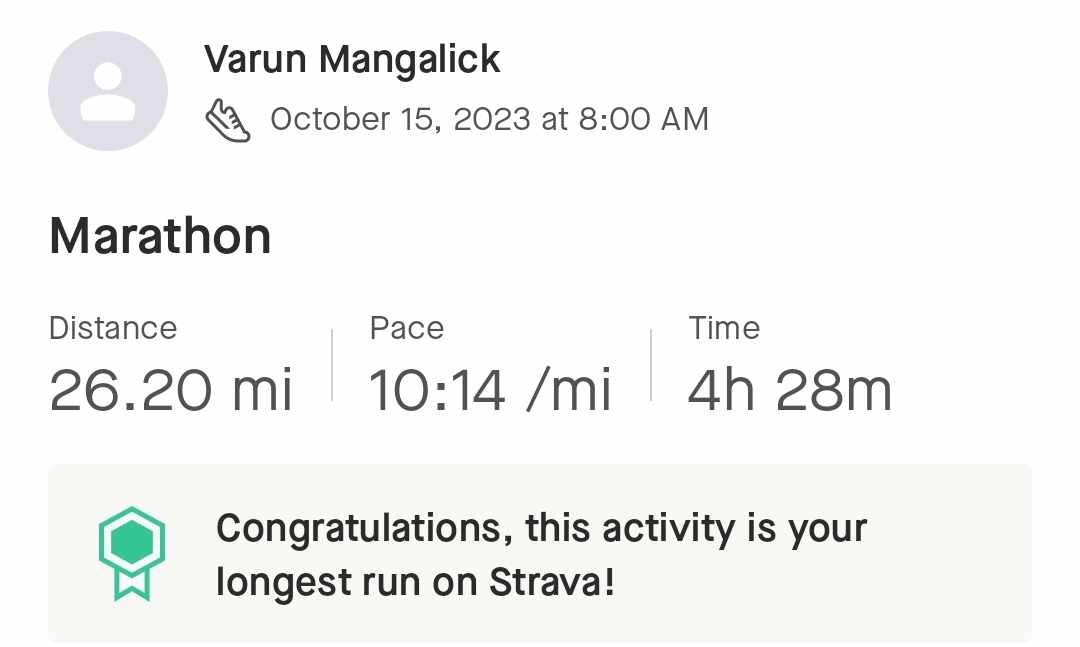
Task: Open Varun Mangalick's athlete profile
Action: pyautogui.click(x=352, y=59)
